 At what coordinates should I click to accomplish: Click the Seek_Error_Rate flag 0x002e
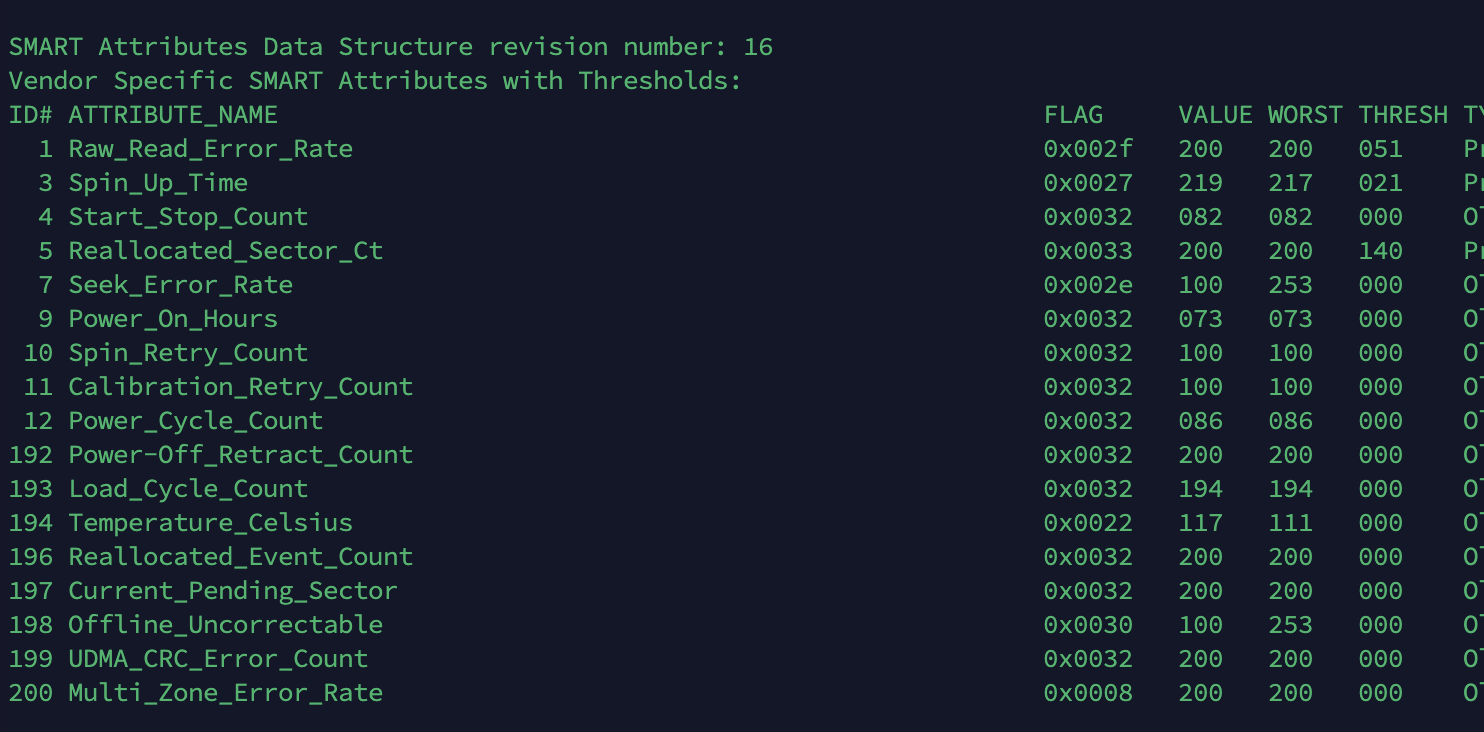coord(1088,285)
